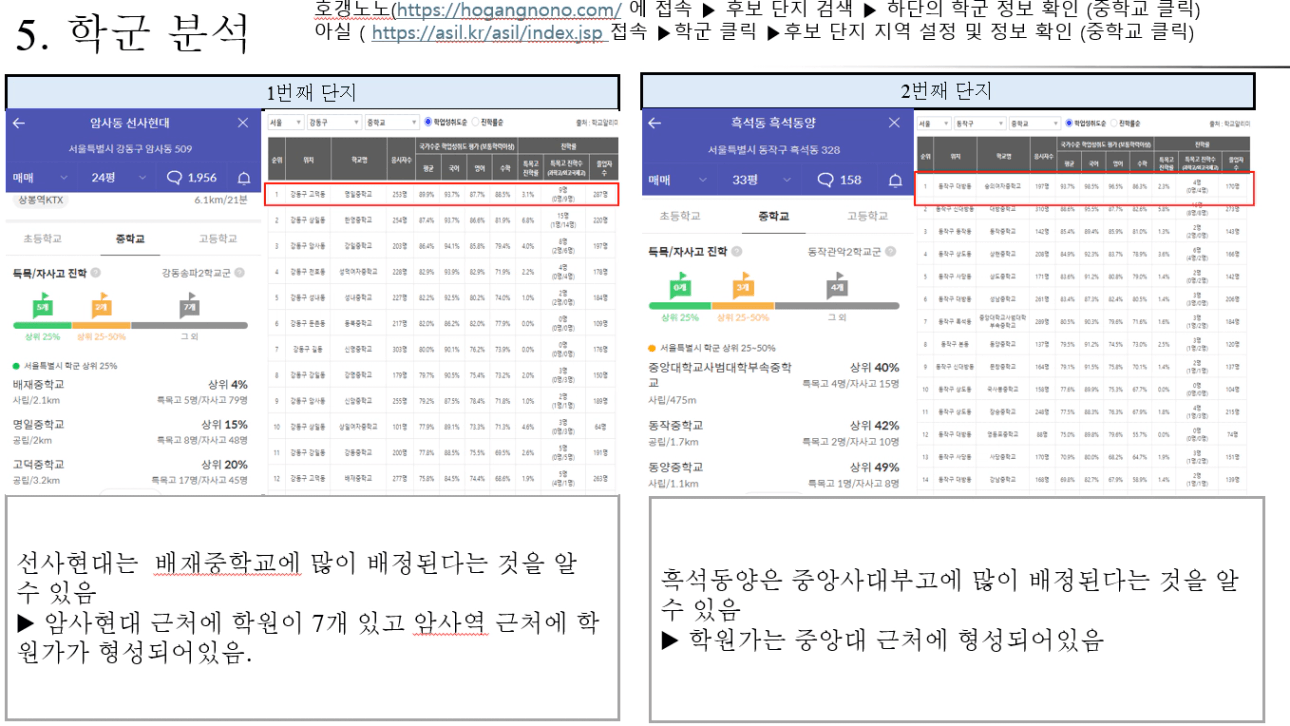Click gray 그 외 bar in 흑석동양 panel
The image size is (1290, 726).
(x=837, y=305)
